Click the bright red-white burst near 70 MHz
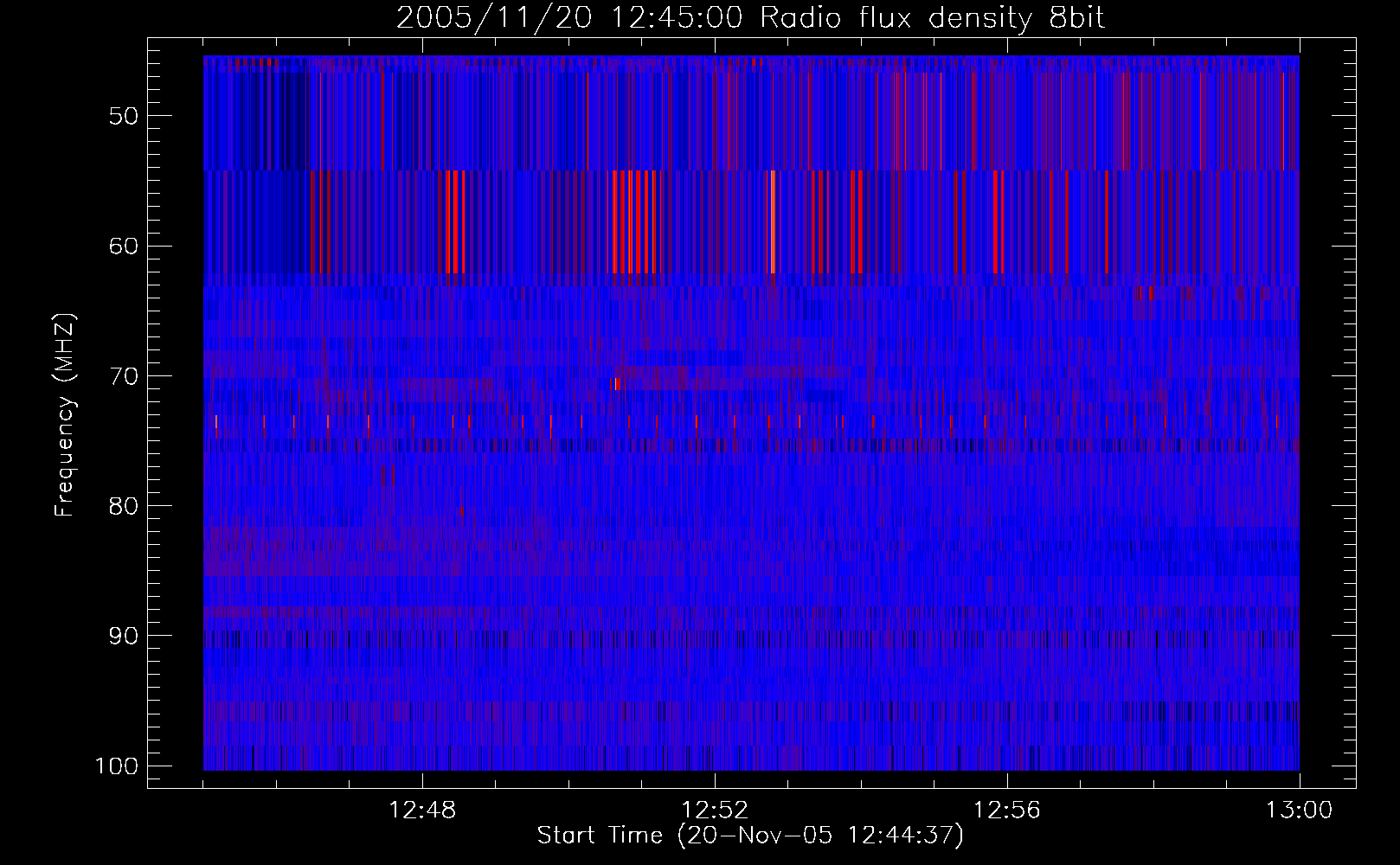Viewport: 1400px width, 865px height. (616, 384)
